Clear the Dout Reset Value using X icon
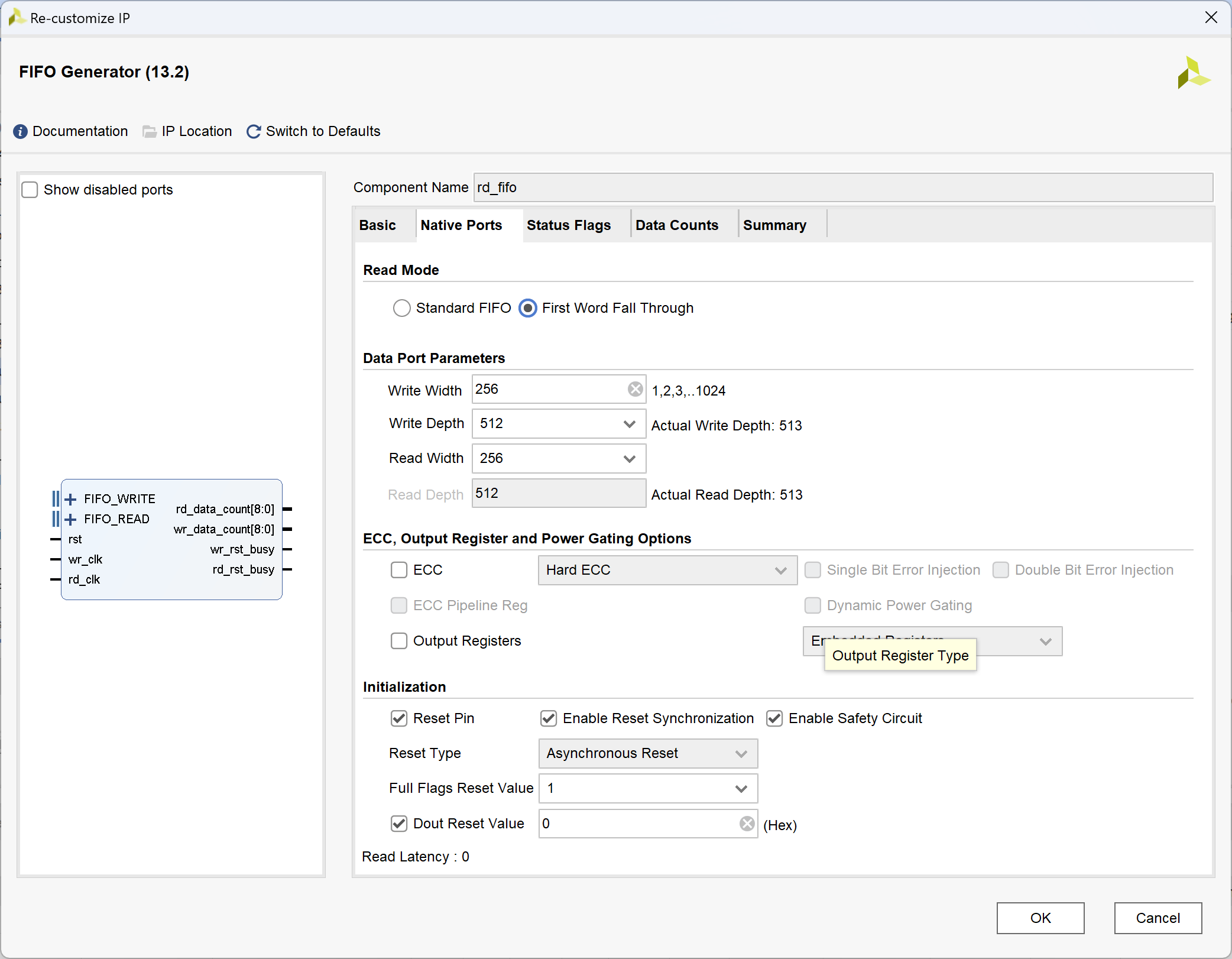This screenshot has height=959, width=1232. coord(747,824)
